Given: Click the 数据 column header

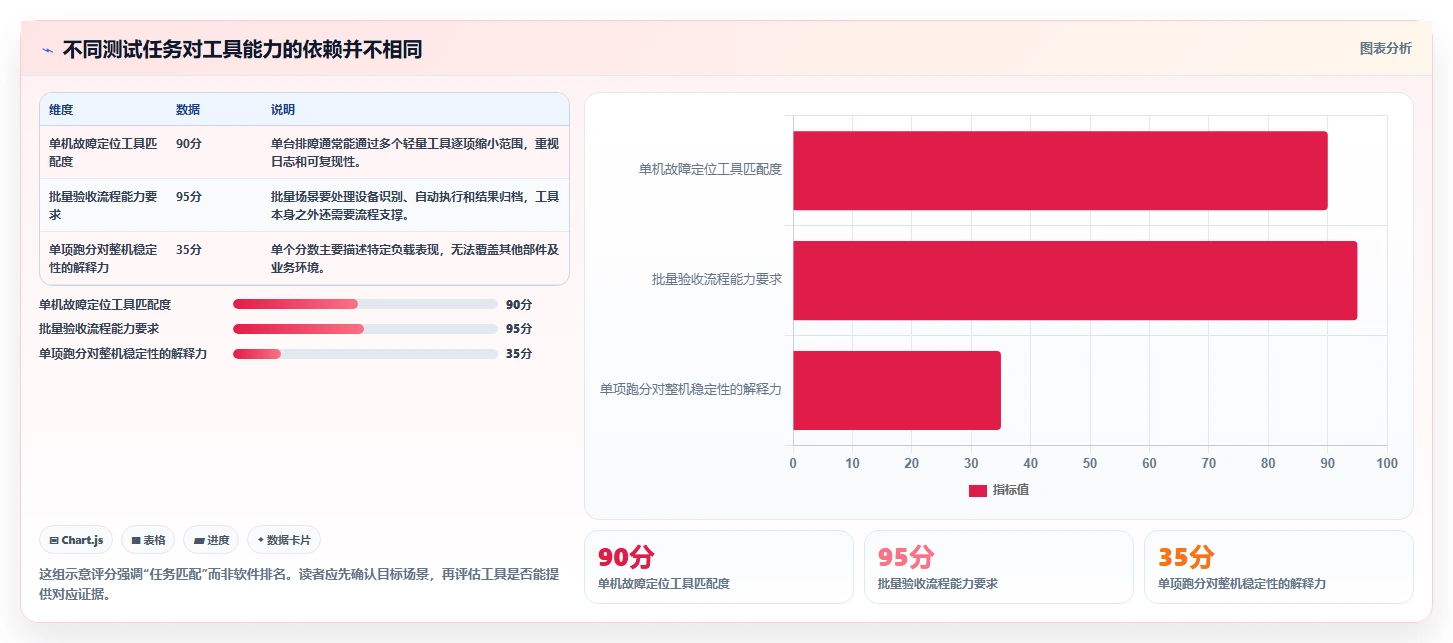Looking at the screenshot, I should pos(188,110).
